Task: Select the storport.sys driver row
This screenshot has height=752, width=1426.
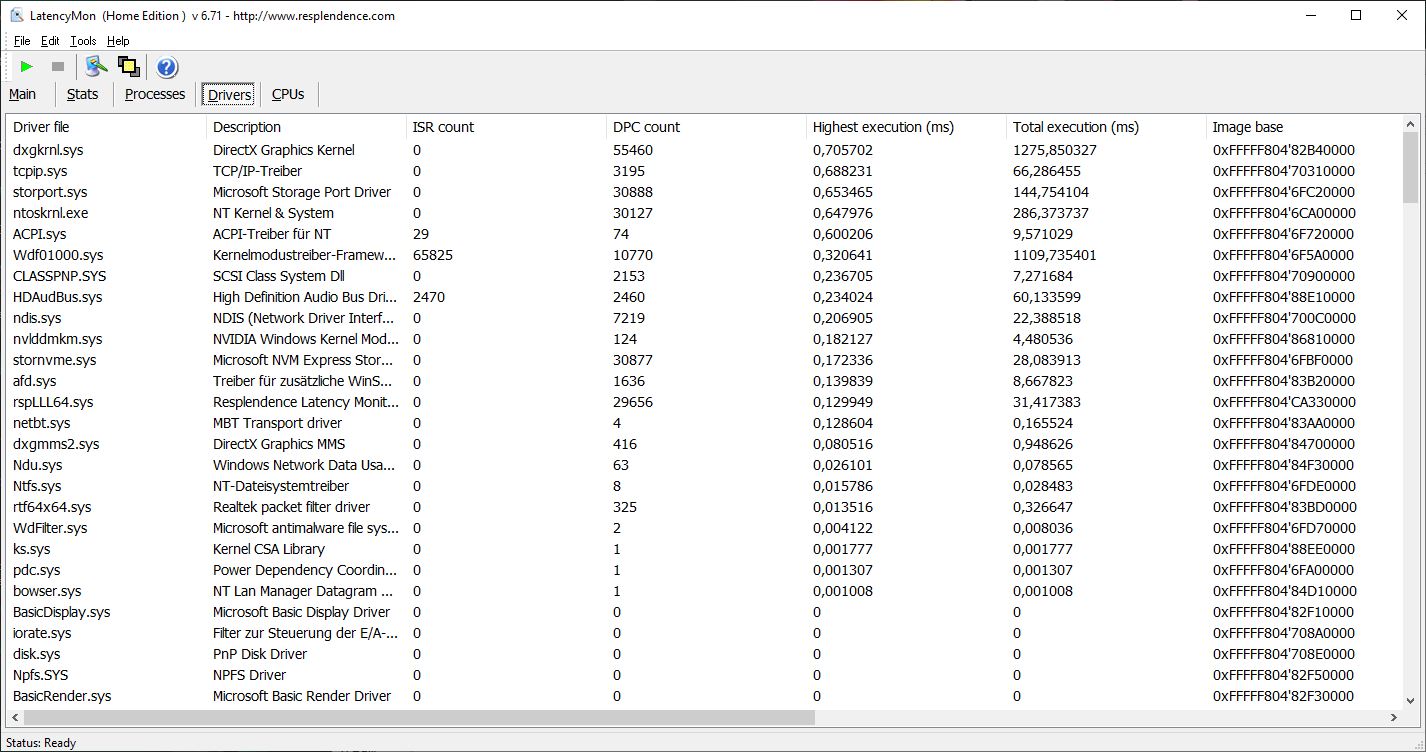Action: 704,192
